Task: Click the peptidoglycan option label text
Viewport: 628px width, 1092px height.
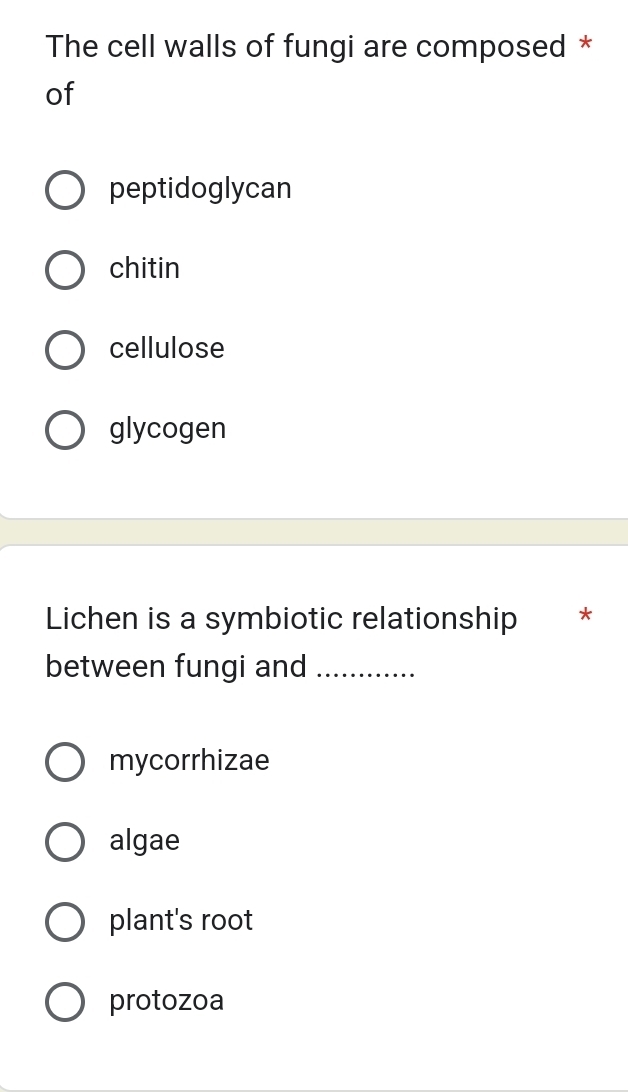Action: point(200,189)
